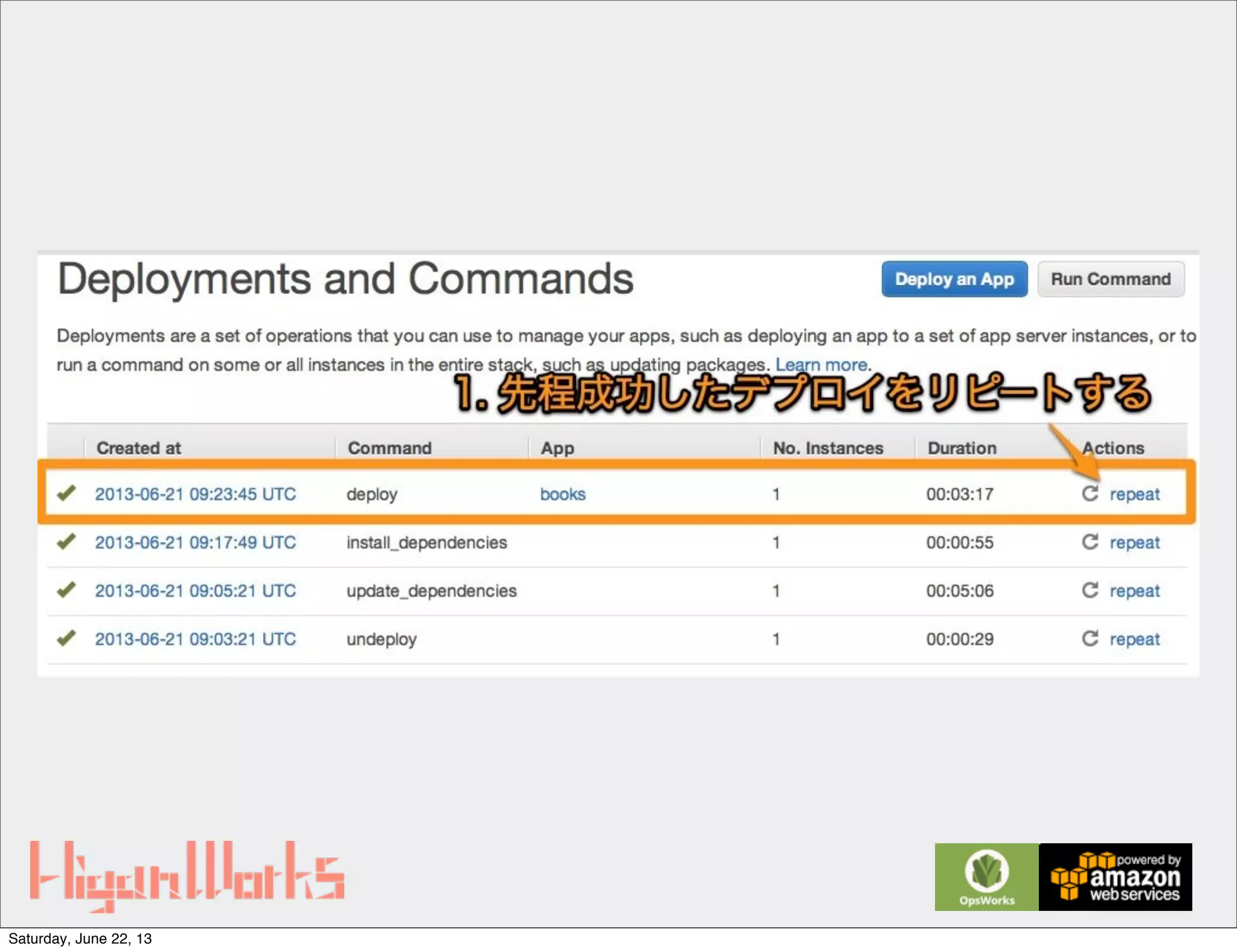
Task: Click the Duration column header
Action: coord(962,448)
